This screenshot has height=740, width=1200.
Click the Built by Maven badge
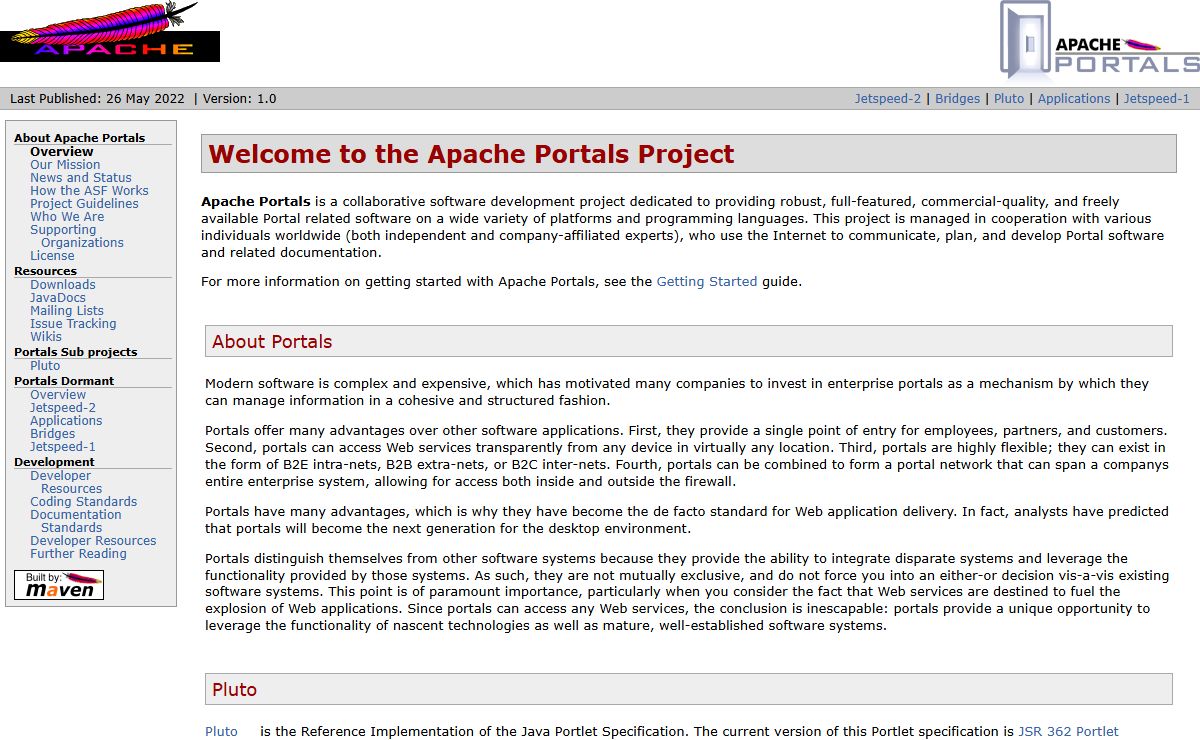59,585
